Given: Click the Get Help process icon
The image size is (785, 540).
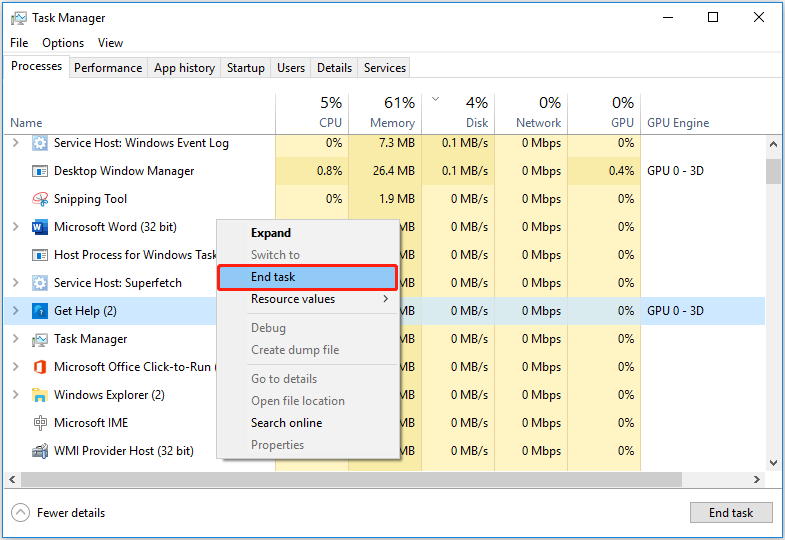Looking at the screenshot, I should [40, 311].
